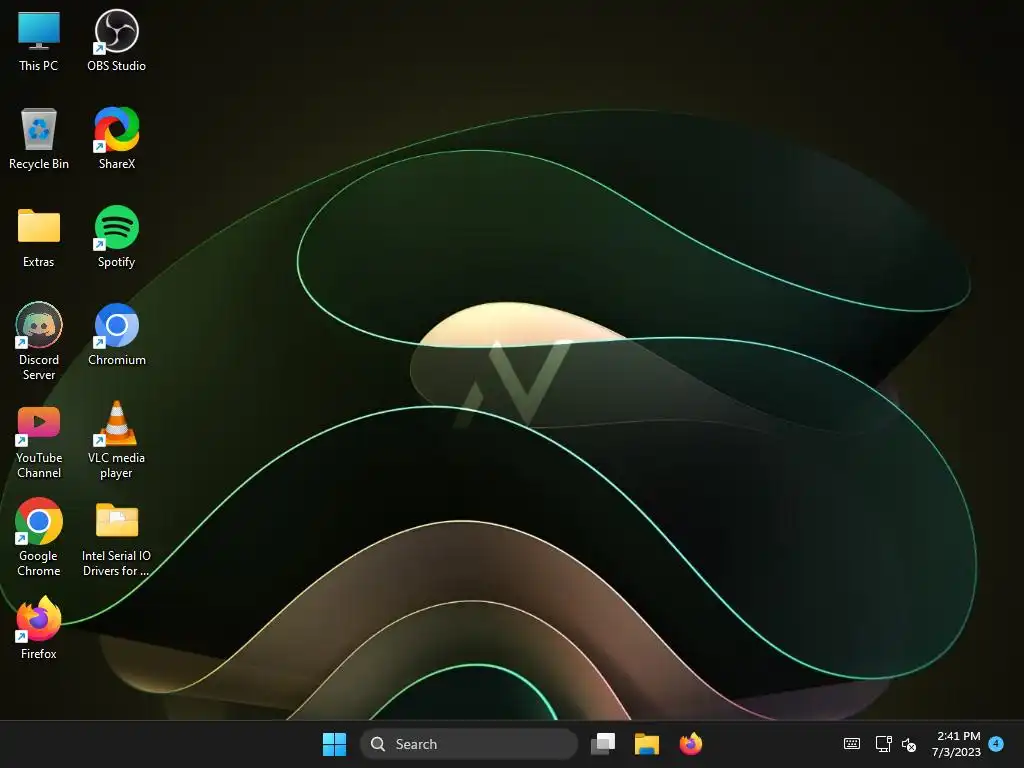Select the Extras folder
Screen dimensions: 1024x768
(39, 237)
